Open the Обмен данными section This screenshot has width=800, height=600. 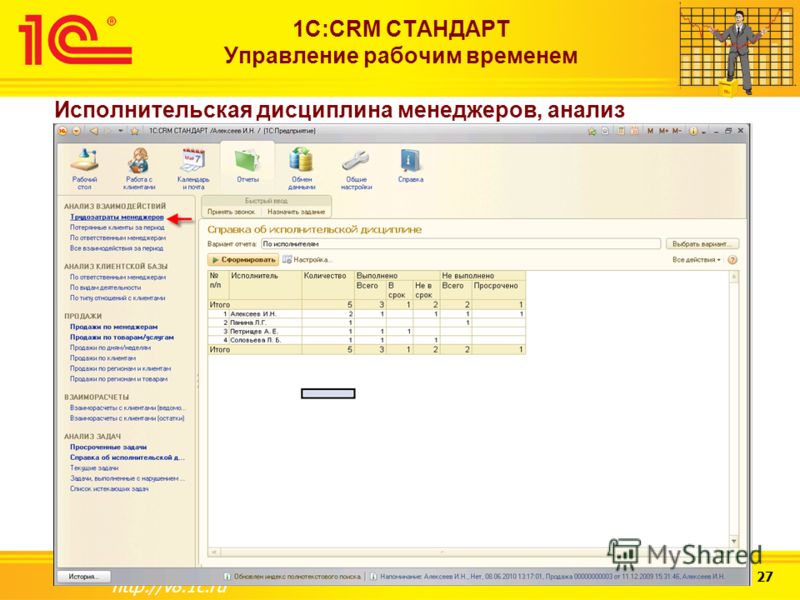pyautogui.click(x=302, y=168)
